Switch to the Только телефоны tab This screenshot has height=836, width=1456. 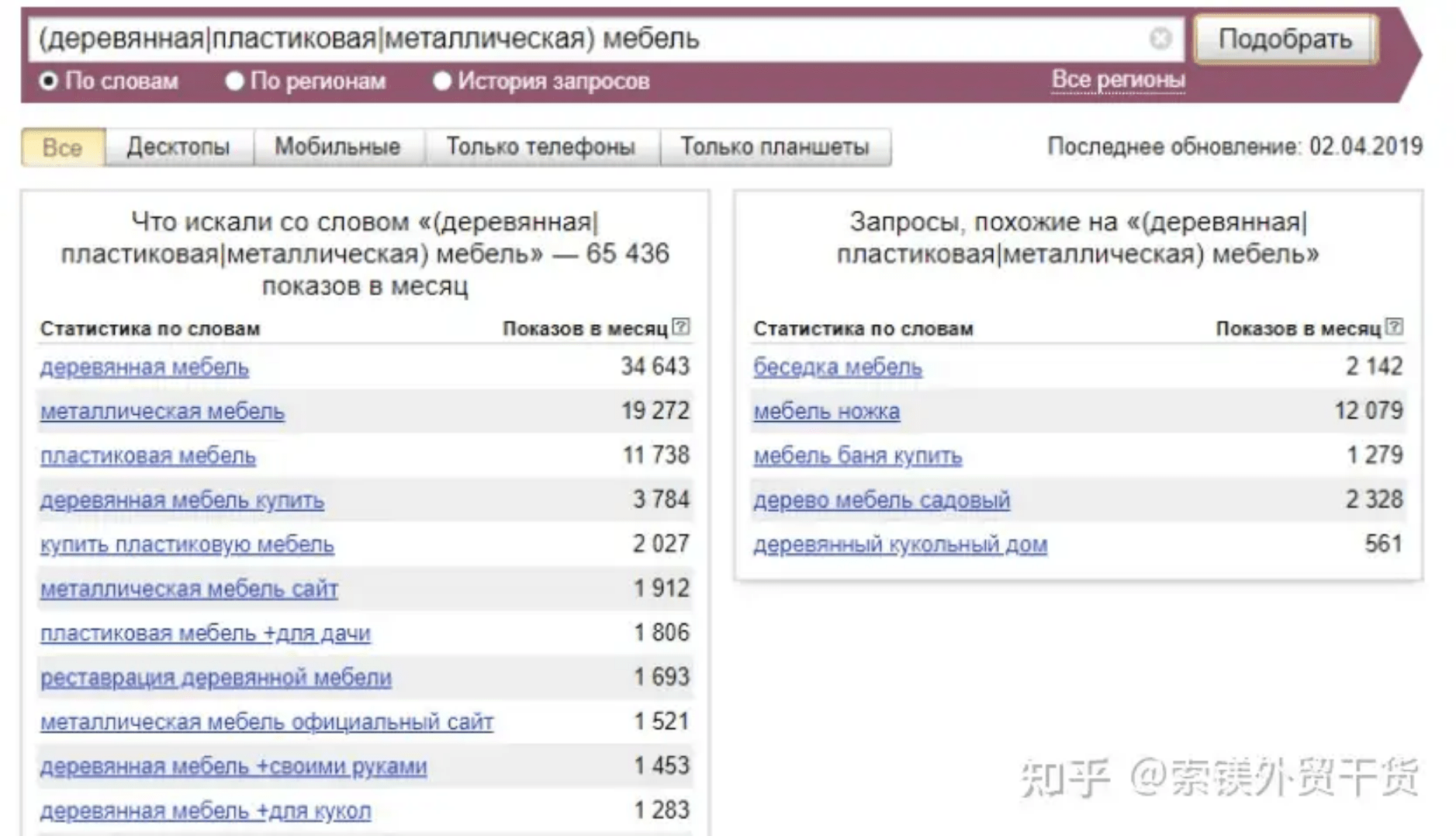(x=541, y=147)
